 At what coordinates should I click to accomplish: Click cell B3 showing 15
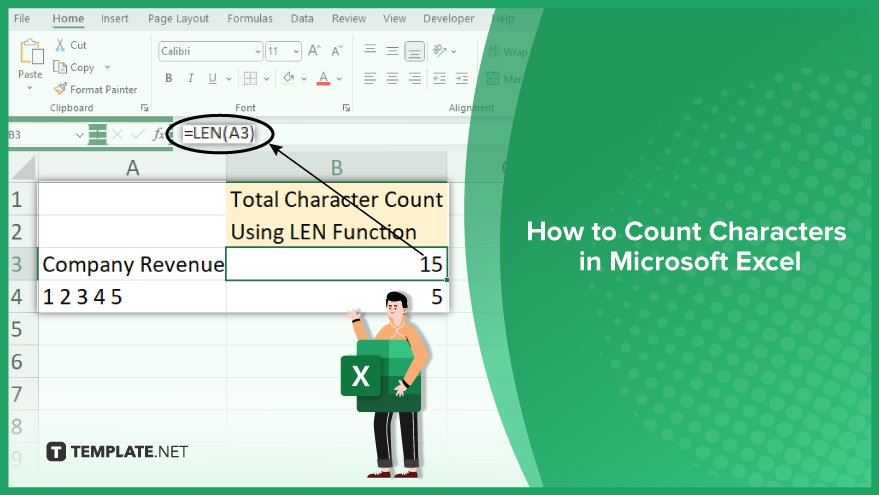tap(336, 264)
